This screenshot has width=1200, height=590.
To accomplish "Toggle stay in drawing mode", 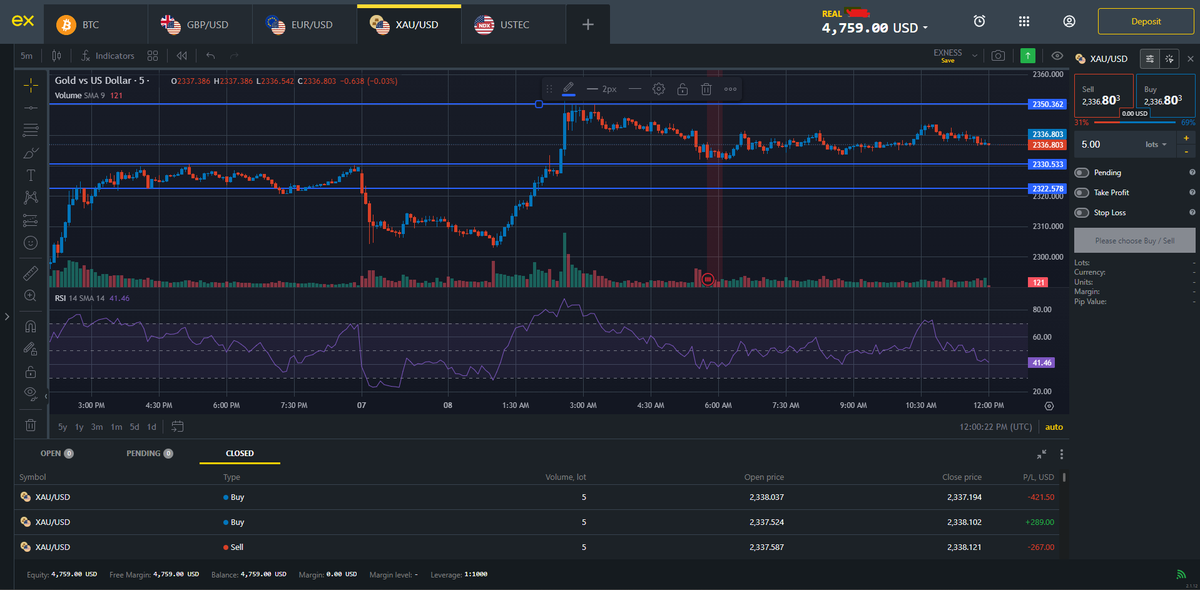I will point(31,349).
